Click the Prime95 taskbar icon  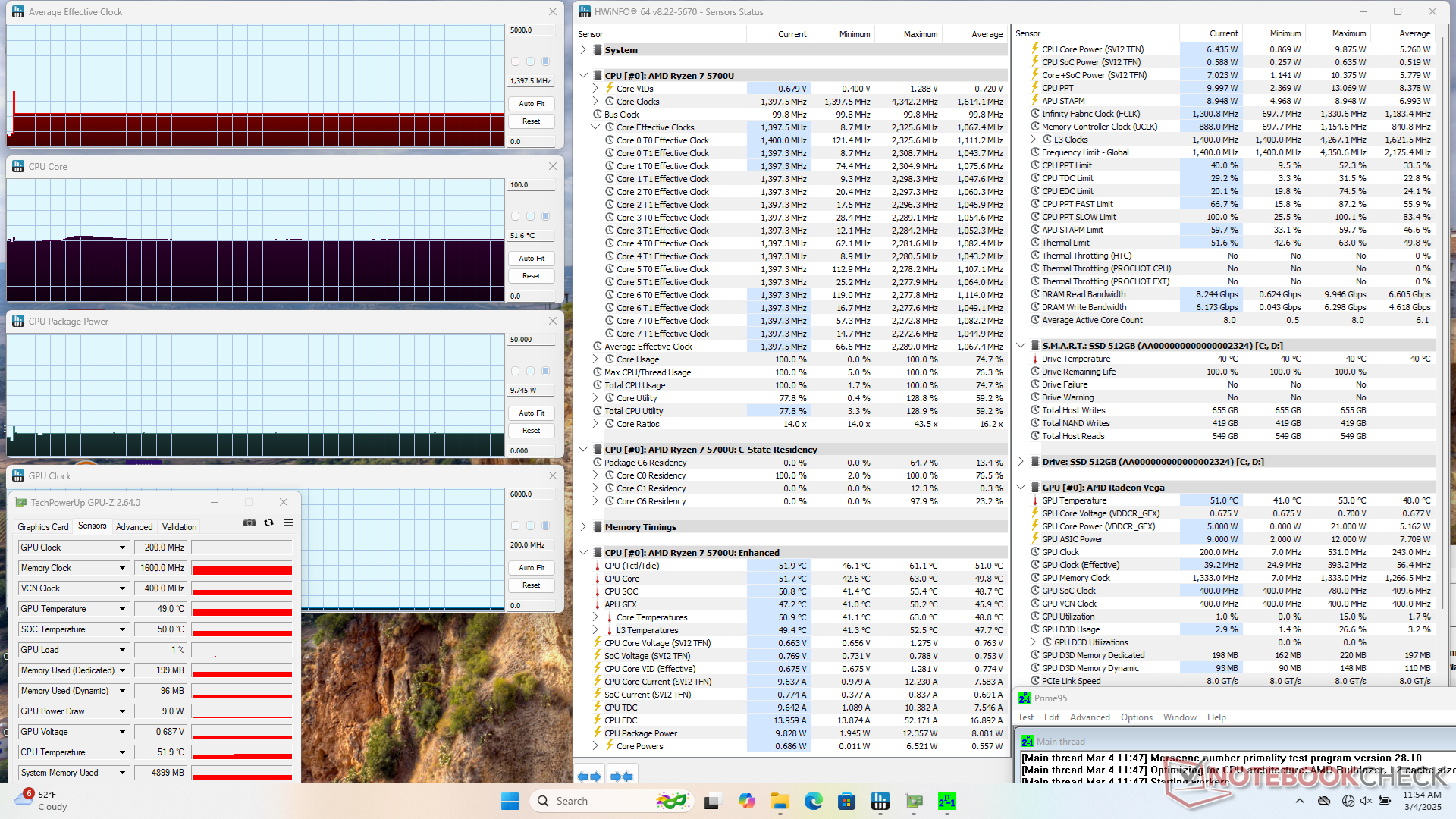tap(947, 801)
